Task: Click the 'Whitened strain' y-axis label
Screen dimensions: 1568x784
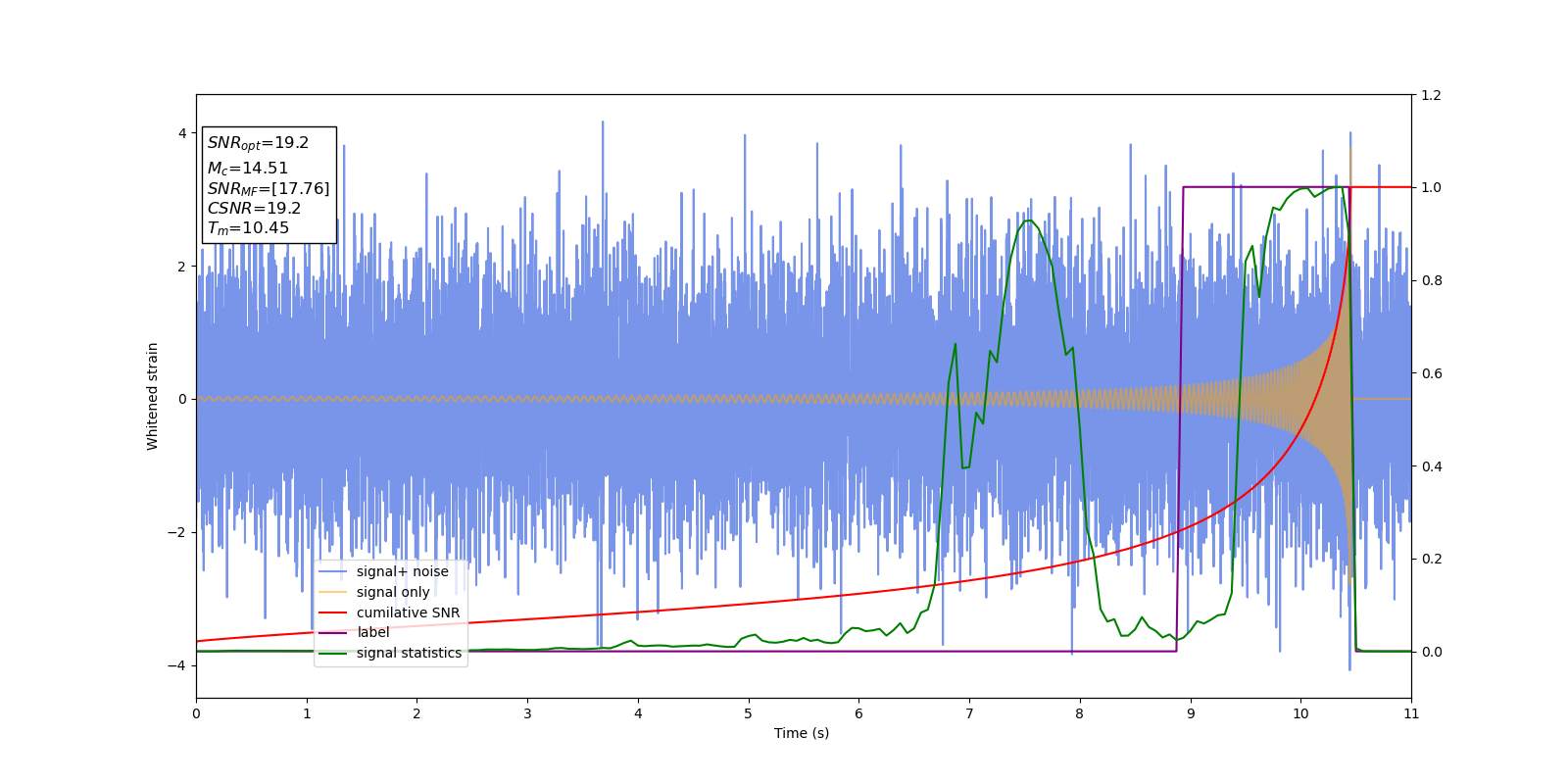Action: (153, 396)
